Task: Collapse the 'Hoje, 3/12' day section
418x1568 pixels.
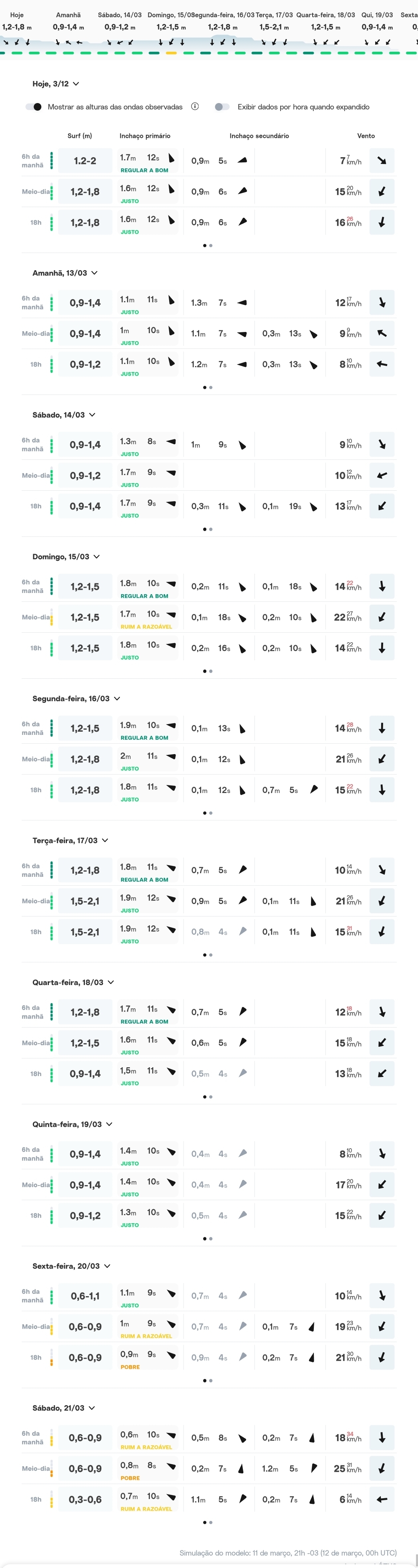Action: 76,84
